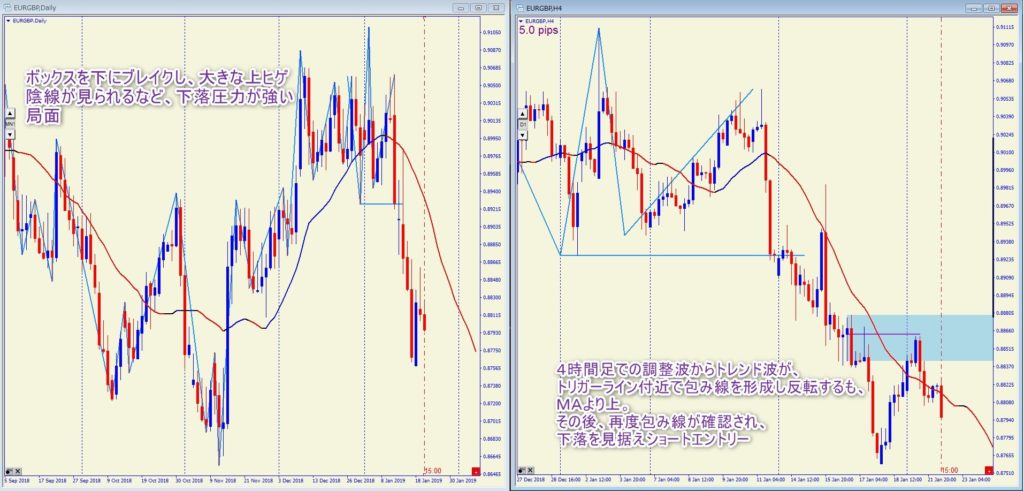
Task: Click the chart icon in the EURGBP,H4 title bar
Action: (521, 7)
